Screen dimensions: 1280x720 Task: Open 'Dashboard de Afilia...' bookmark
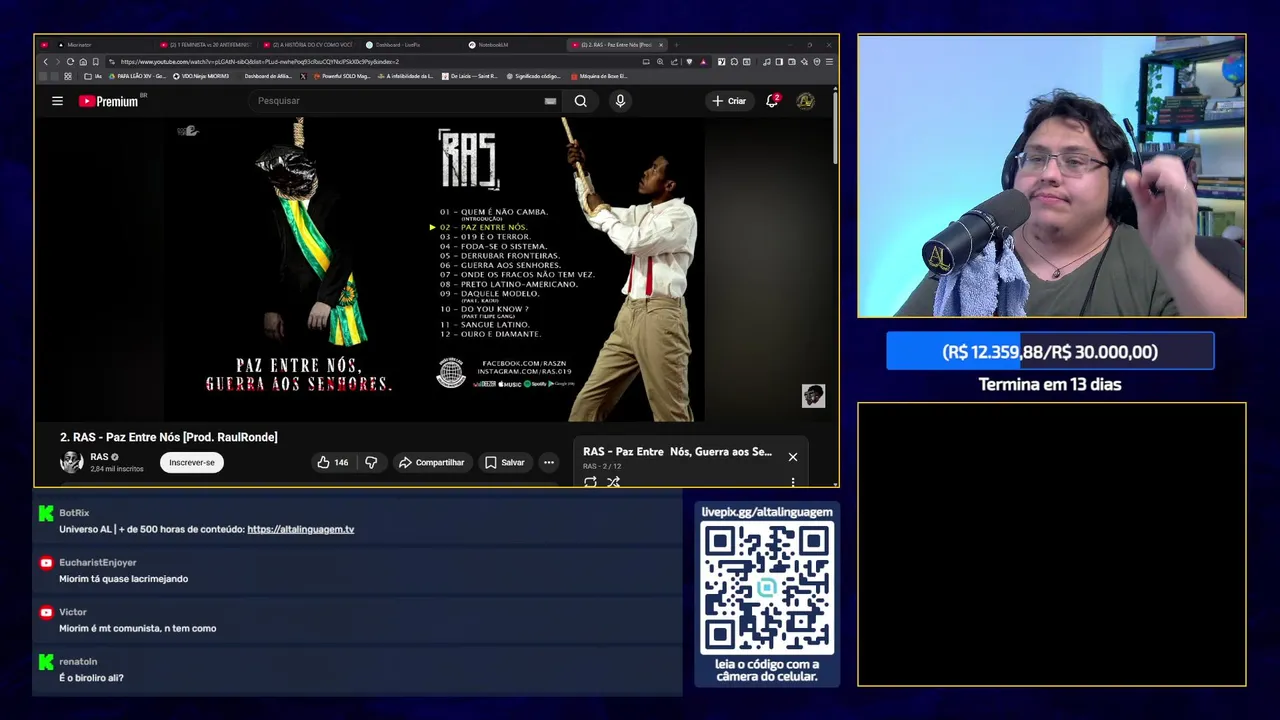pyautogui.click(x=268, y=76)
